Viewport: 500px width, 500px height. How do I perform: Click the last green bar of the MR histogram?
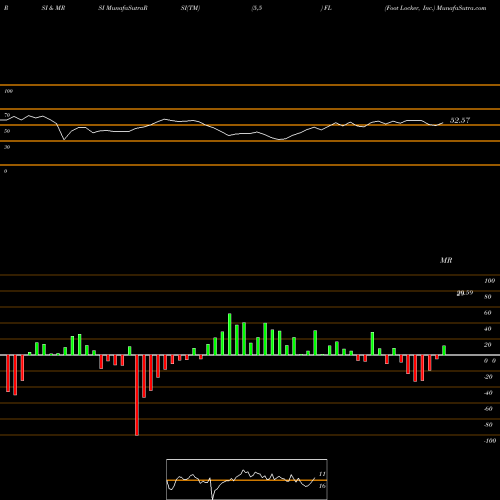coord(444,350)
